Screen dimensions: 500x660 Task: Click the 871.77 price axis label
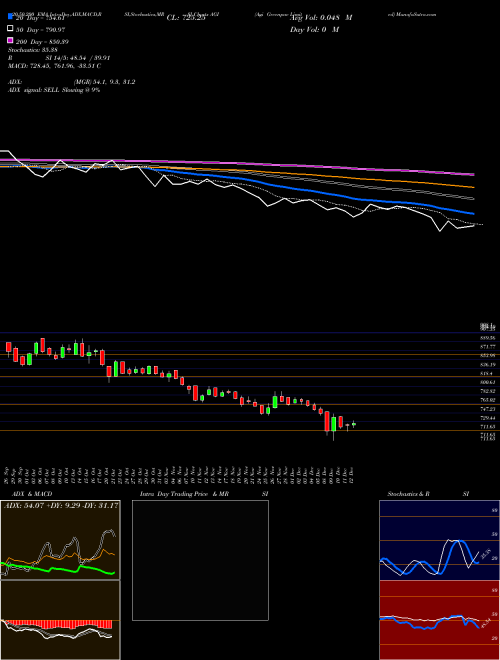click(x=488, y=346)
